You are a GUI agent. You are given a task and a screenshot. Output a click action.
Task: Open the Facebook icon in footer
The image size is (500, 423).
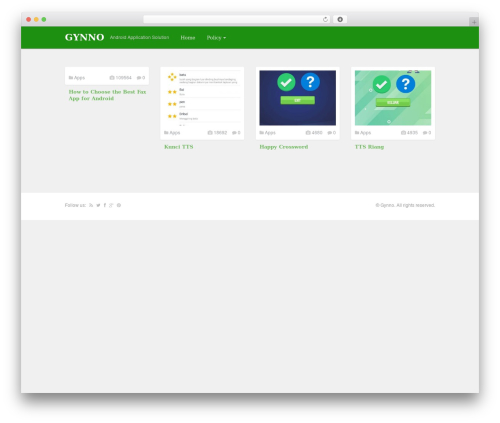pos(105,205)
